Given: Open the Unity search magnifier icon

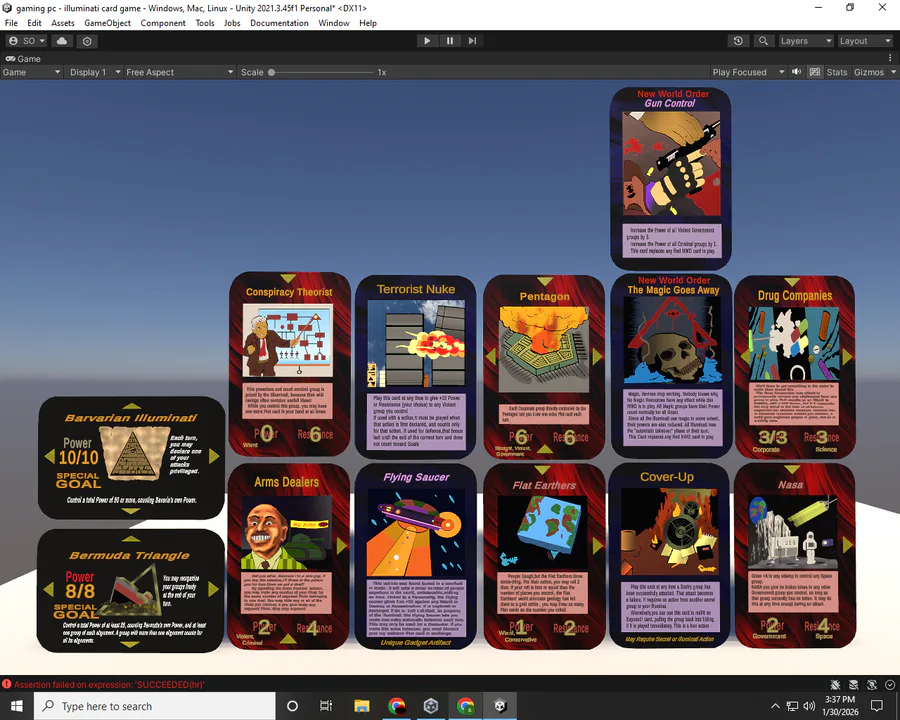Looking at the screenshot, I should pyautogui.click(x=763, y=41).
